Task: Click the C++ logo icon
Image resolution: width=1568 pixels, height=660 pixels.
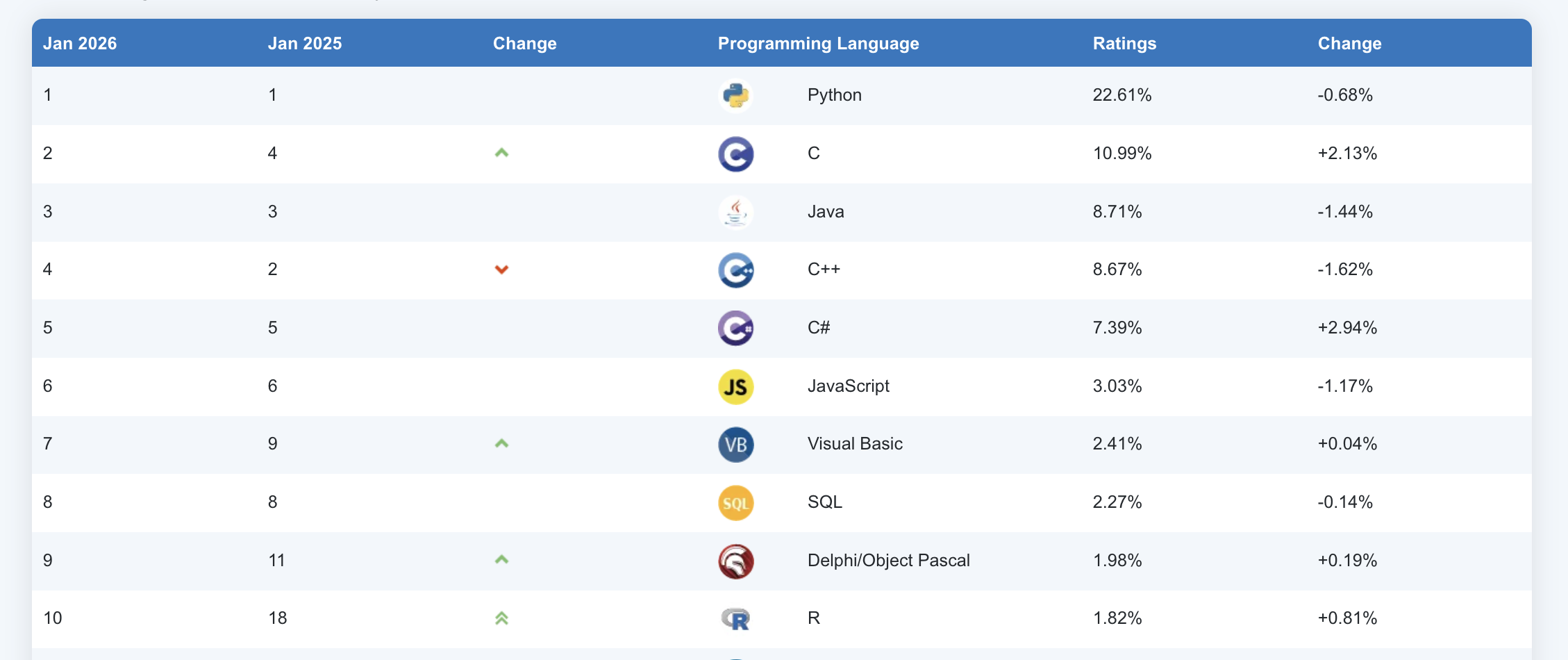Action: click(735, 270)
